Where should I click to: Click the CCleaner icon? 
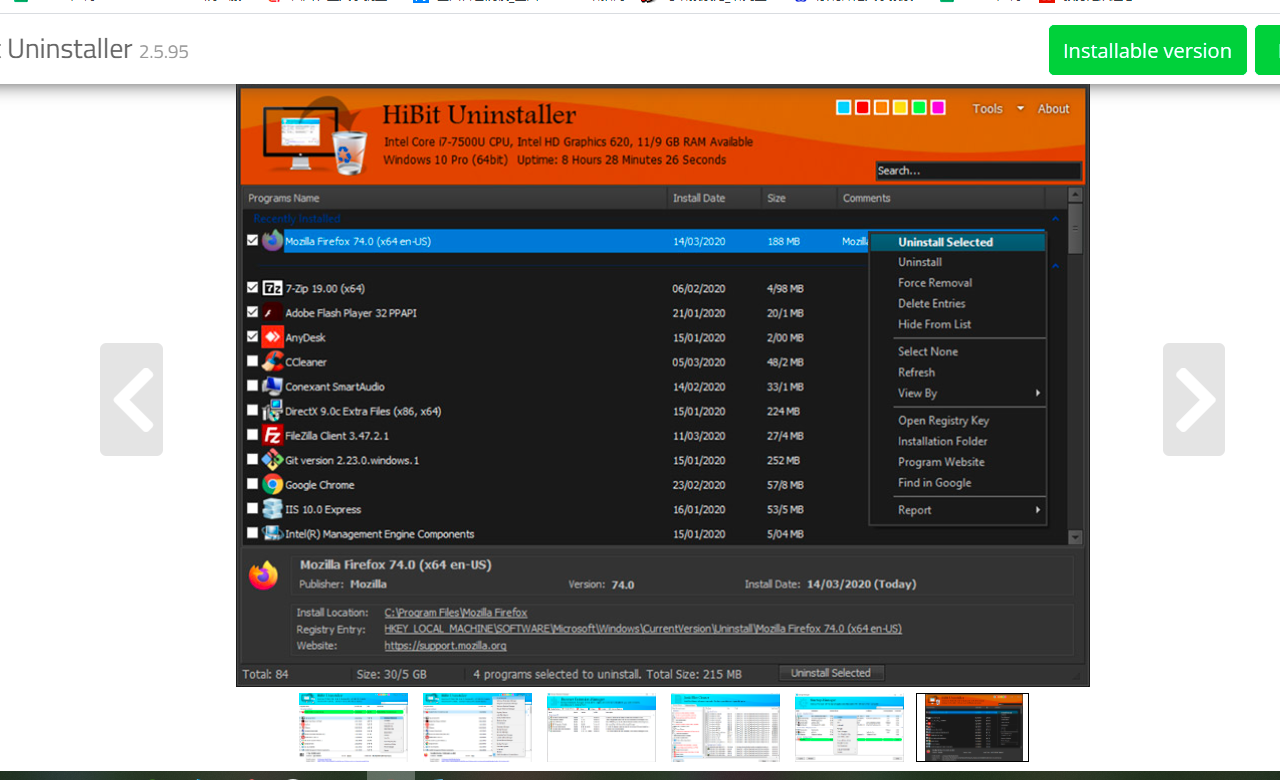[x=271, y=362]
